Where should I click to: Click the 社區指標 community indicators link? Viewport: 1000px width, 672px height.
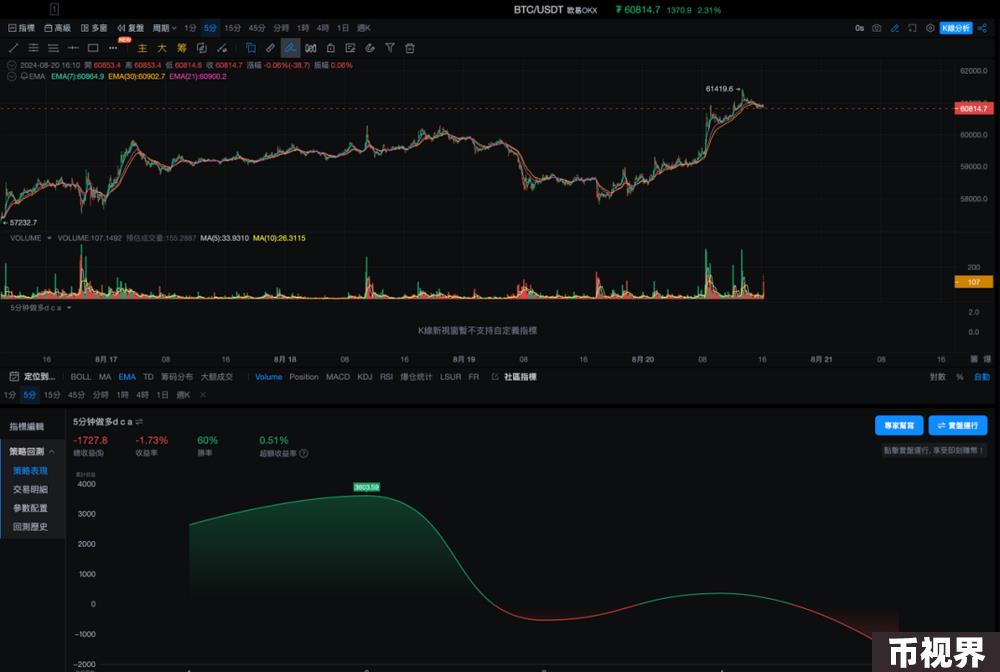coord(520,377)
